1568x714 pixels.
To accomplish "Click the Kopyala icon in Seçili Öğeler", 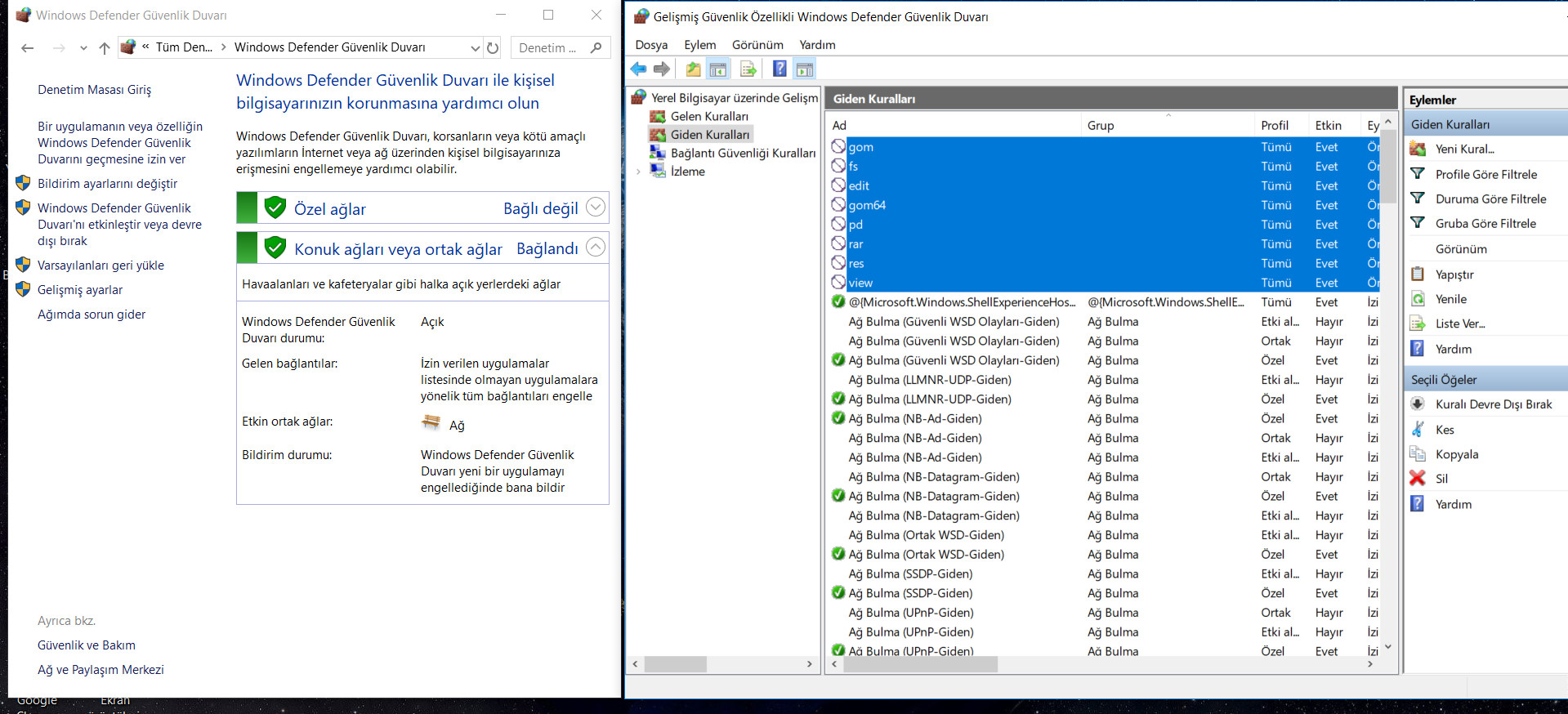I will [x=1418, y=454].
